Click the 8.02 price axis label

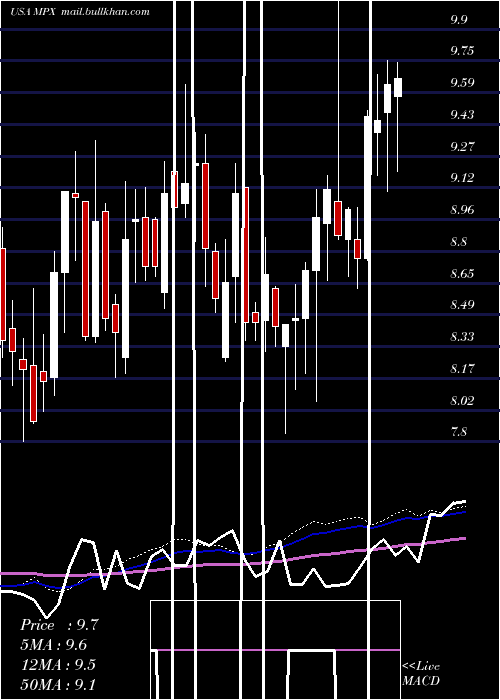coord(462,400)
